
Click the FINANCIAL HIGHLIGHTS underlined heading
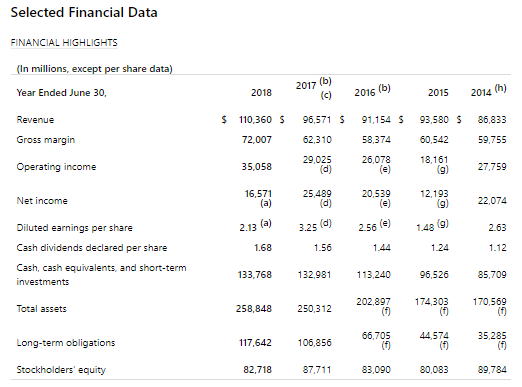point(64,43)
